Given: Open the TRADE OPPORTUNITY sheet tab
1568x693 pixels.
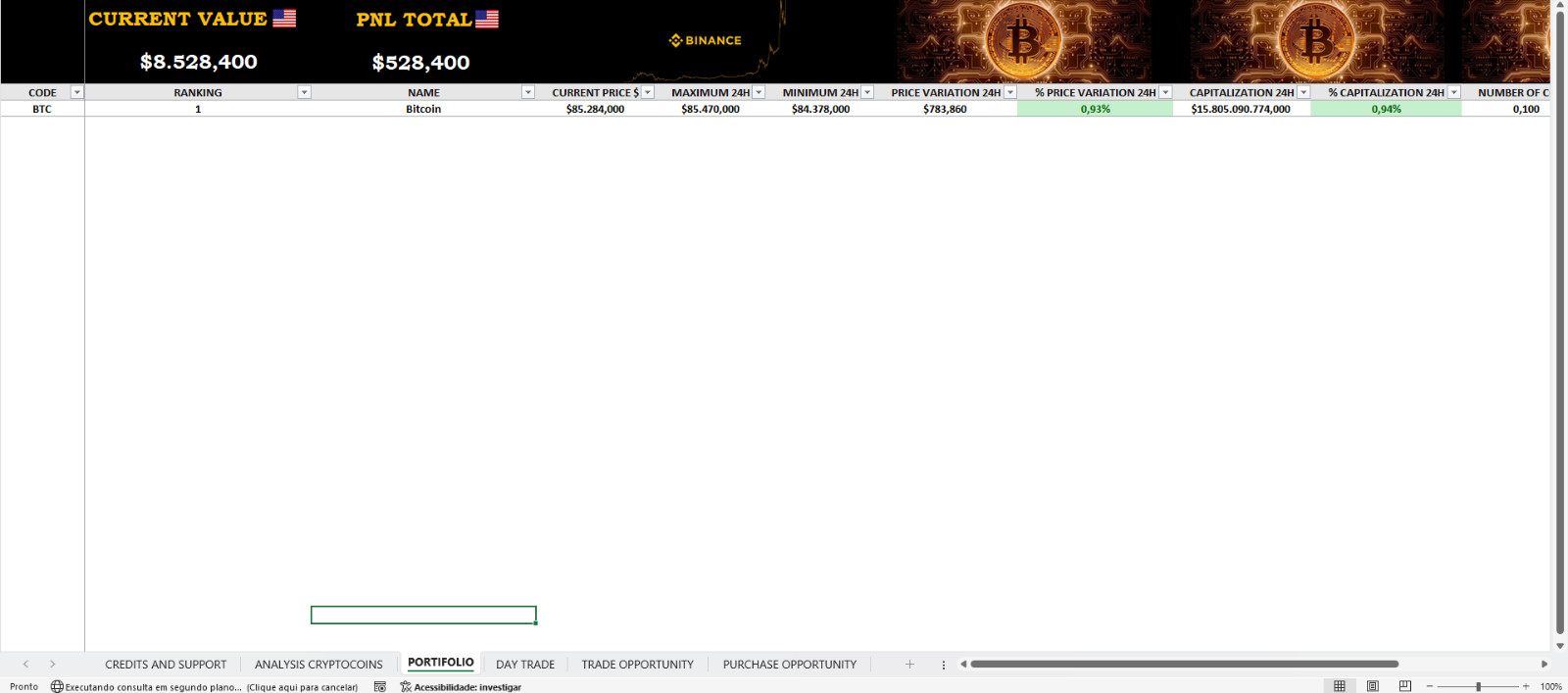Looking at the screenshot, I should pos(637,665).
